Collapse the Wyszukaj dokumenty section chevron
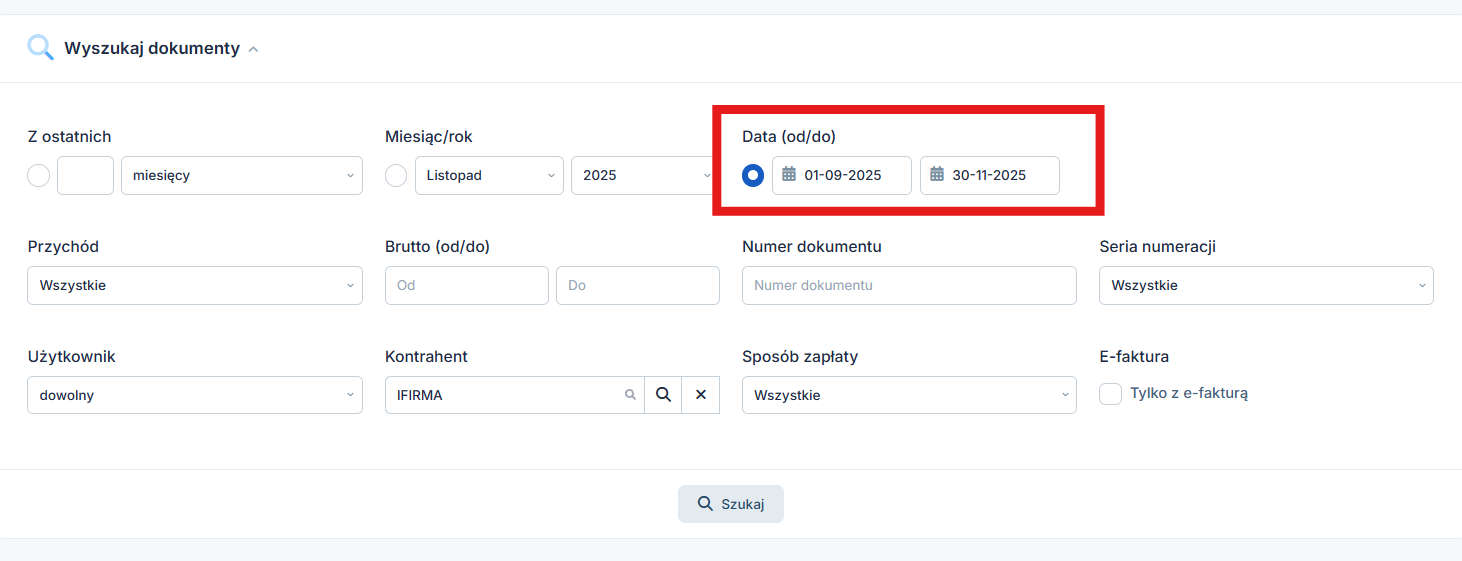1462x561 pixels. tap(253, 49)
